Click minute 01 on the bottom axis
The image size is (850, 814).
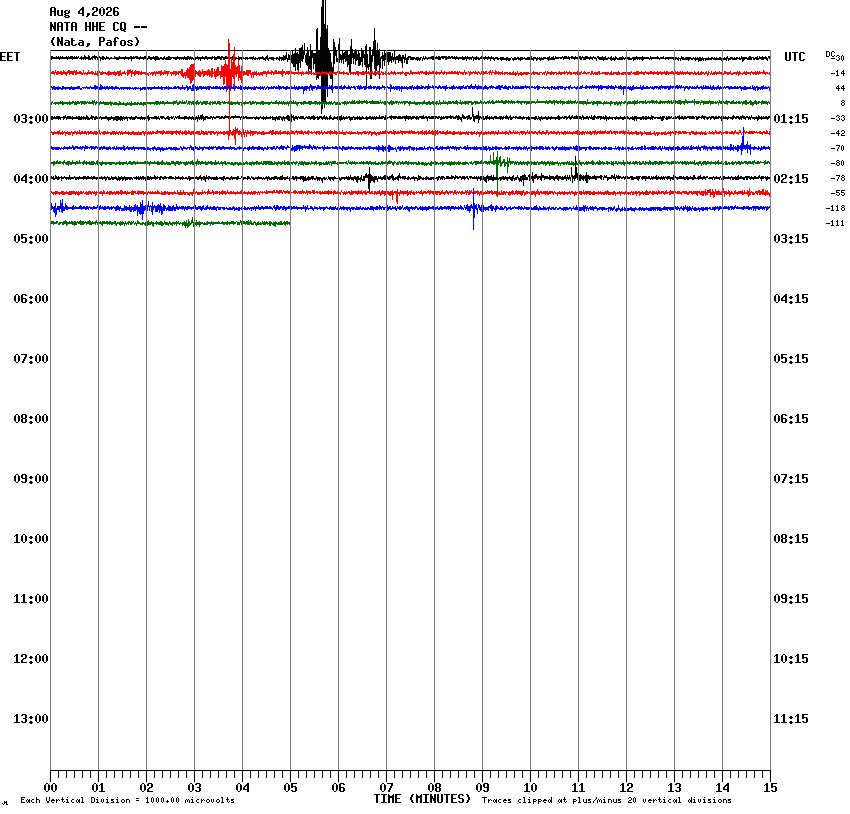point(98,788)
